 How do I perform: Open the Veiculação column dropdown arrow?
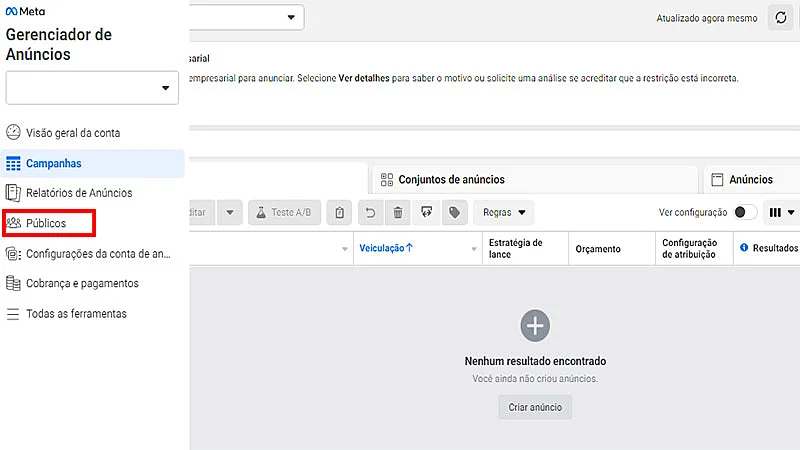click(x=474, y=249)
